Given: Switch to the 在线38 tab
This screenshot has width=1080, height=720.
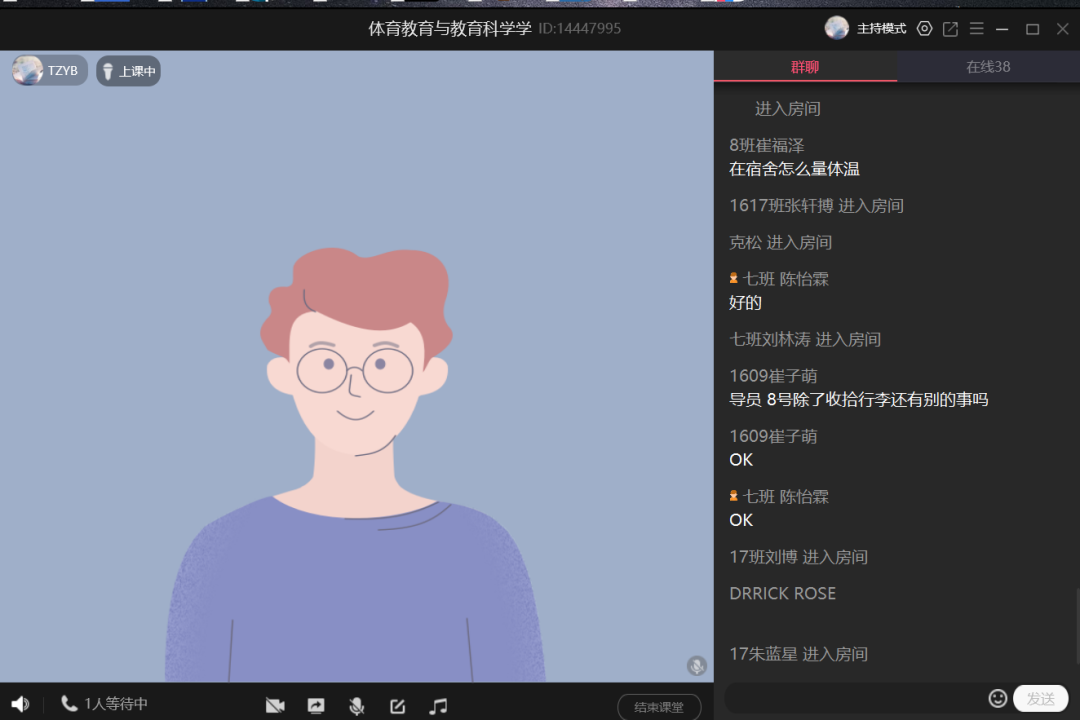Looking at the screenshot, I should pos(988,67).
